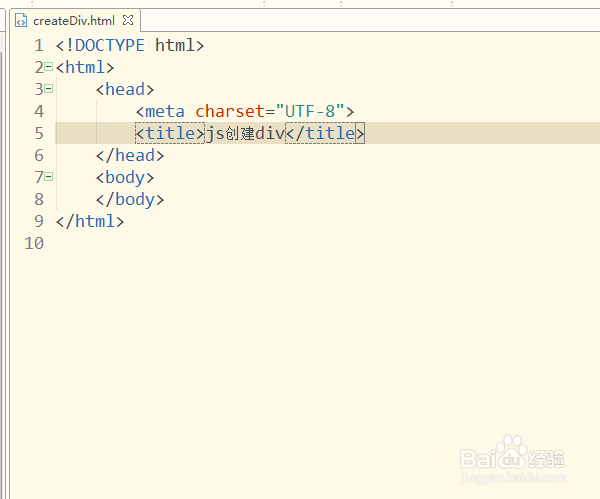
Task: Click the closing </html> tag
Action: [90, 222]
